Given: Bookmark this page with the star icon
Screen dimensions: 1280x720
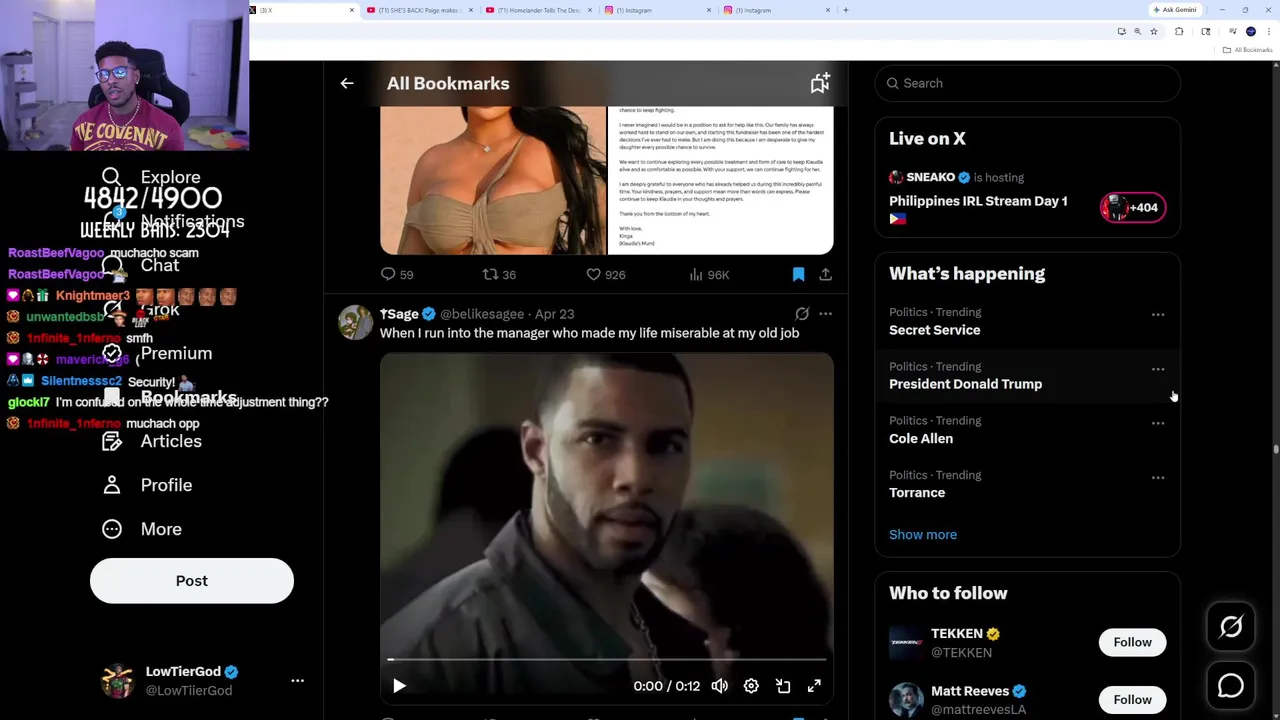Looking at the screenshot, I should [x=1153, y=32].
